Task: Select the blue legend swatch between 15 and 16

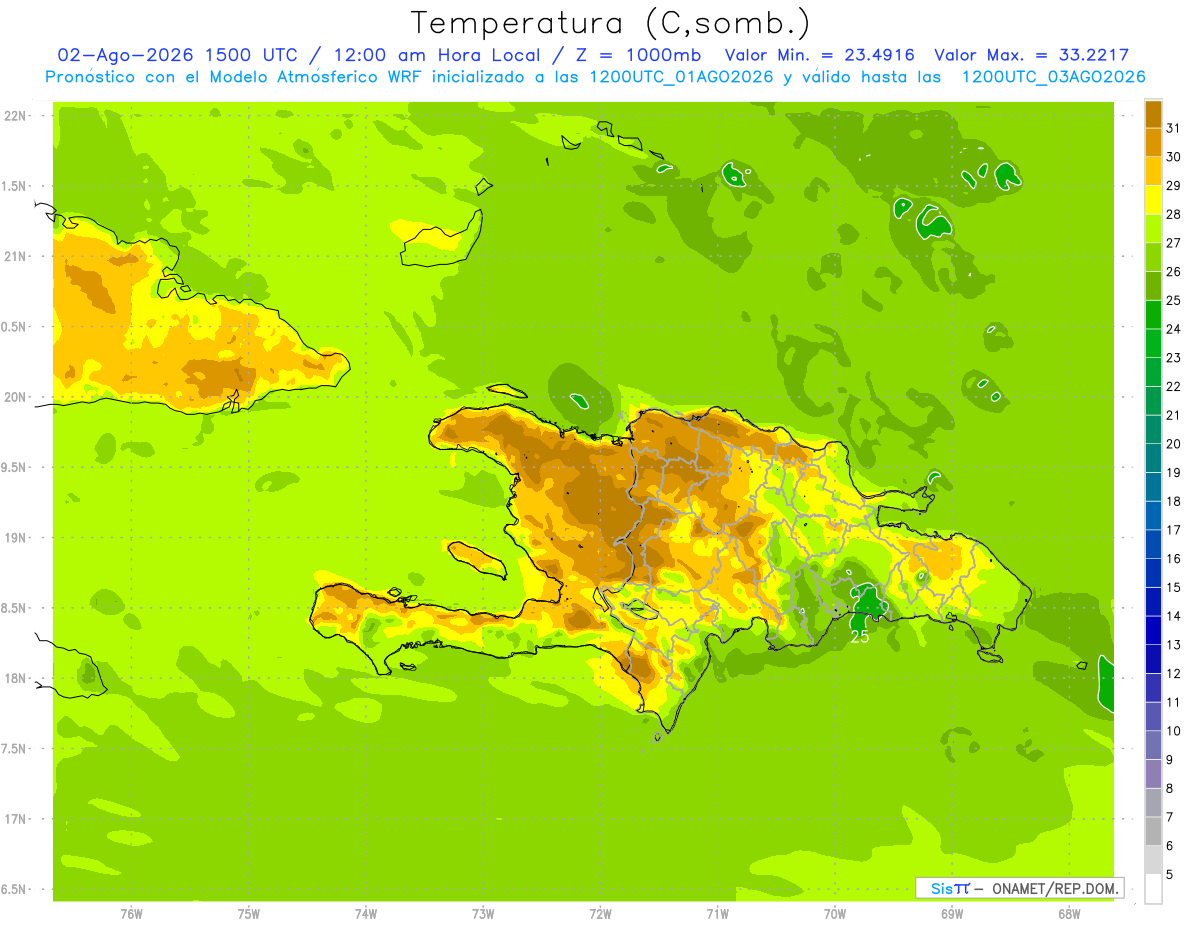Action: pos(1153,573)
